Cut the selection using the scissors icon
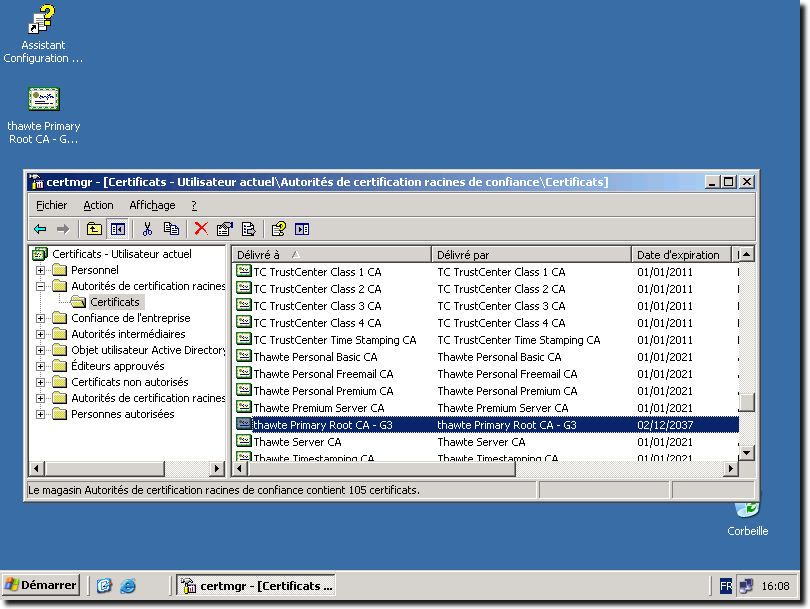The image size is (810, 609). point(147,229)
